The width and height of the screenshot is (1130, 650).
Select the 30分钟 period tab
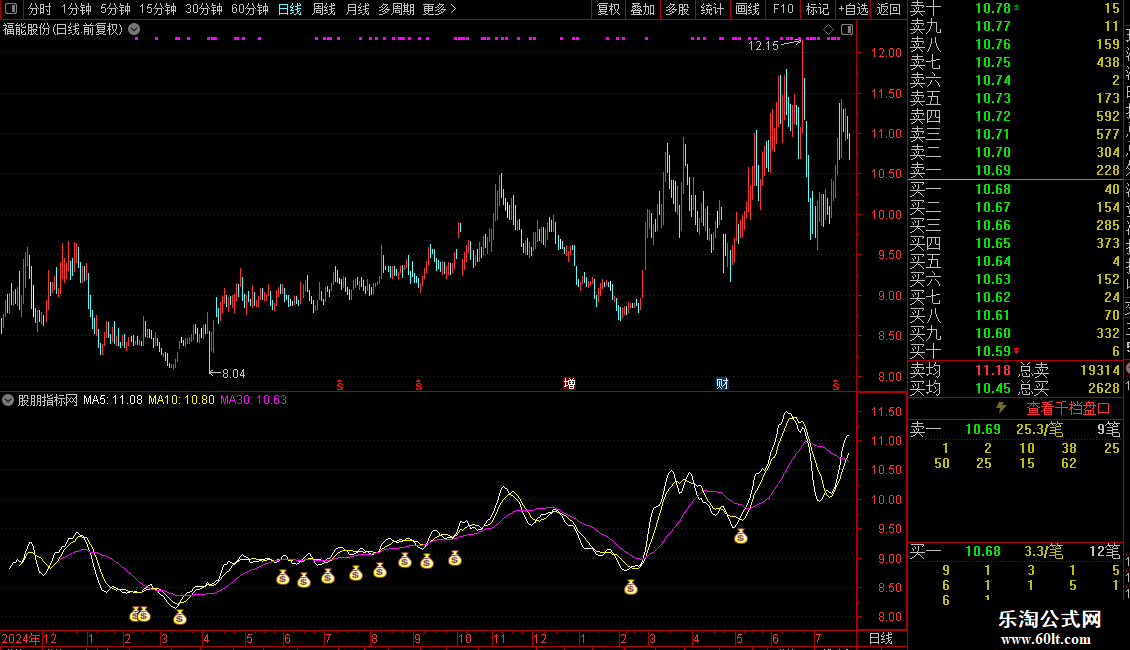(x=204, y=9)
